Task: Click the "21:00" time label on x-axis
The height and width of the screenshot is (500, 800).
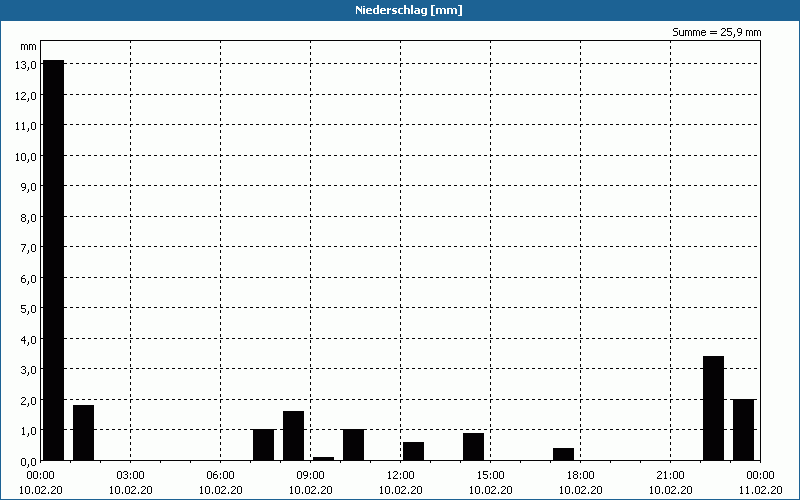Action: pos(670,476)
